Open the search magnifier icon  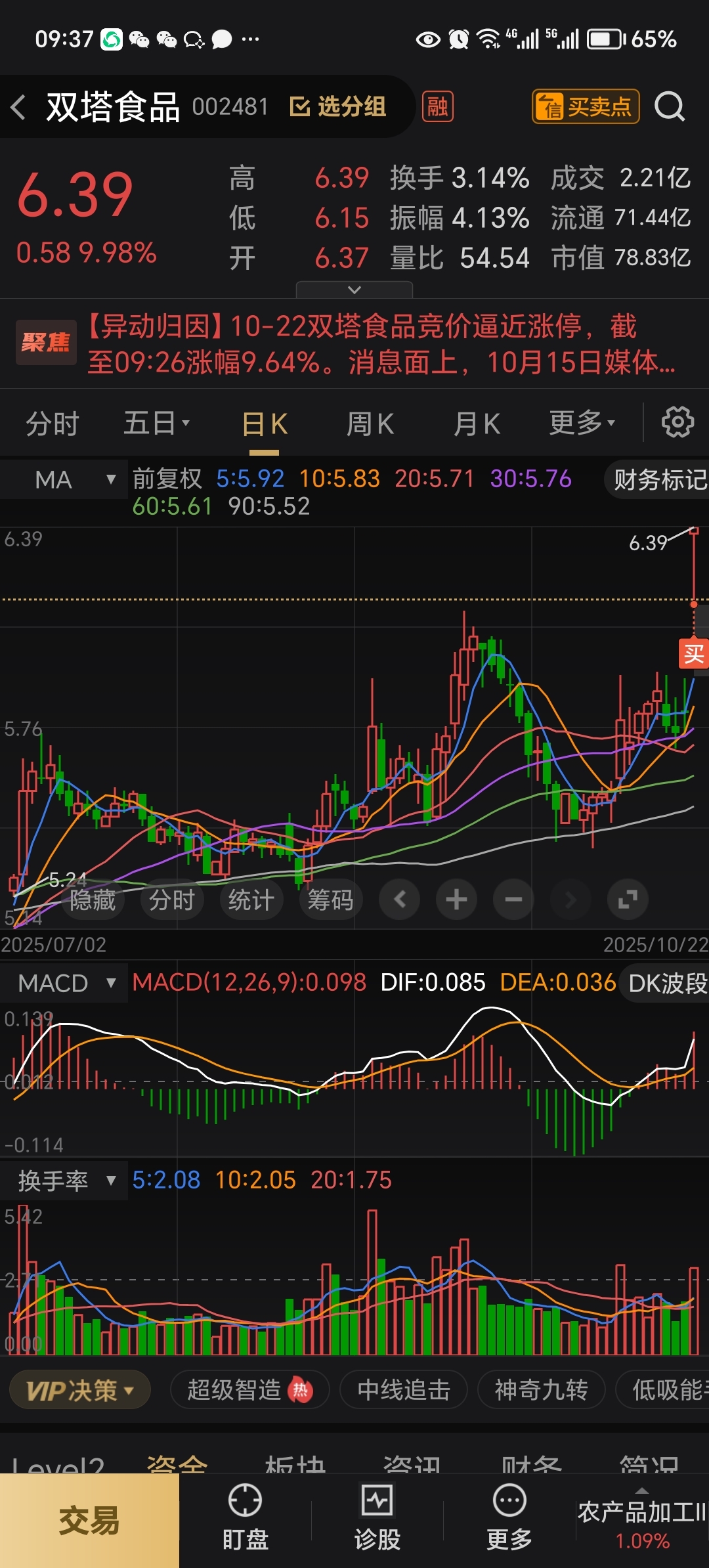tap(670, 106)
